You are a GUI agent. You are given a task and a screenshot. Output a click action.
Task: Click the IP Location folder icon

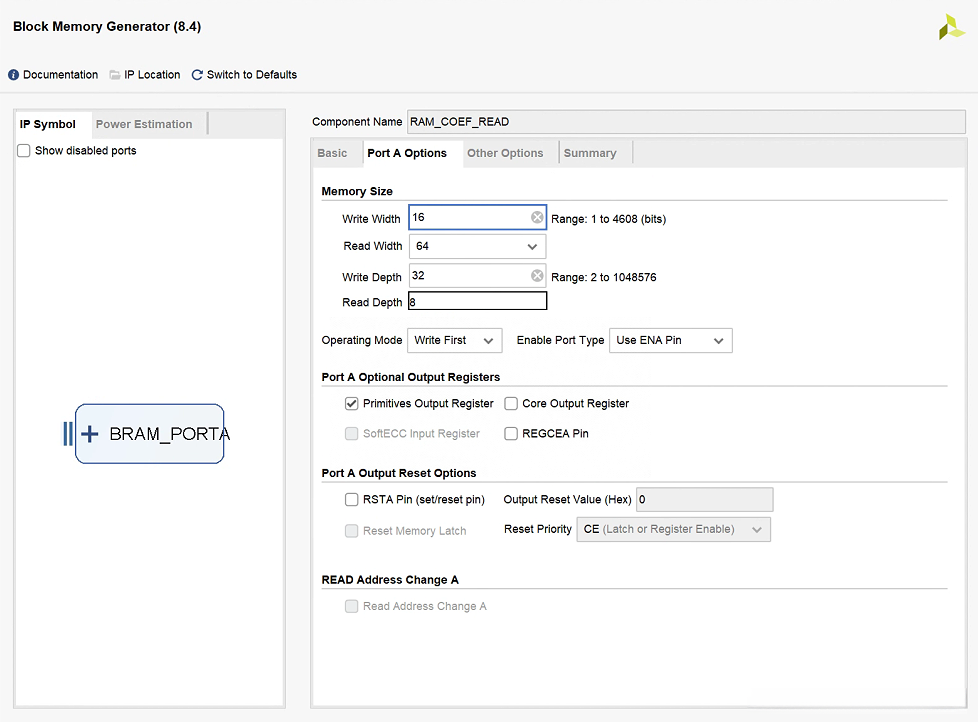[115, 75]
